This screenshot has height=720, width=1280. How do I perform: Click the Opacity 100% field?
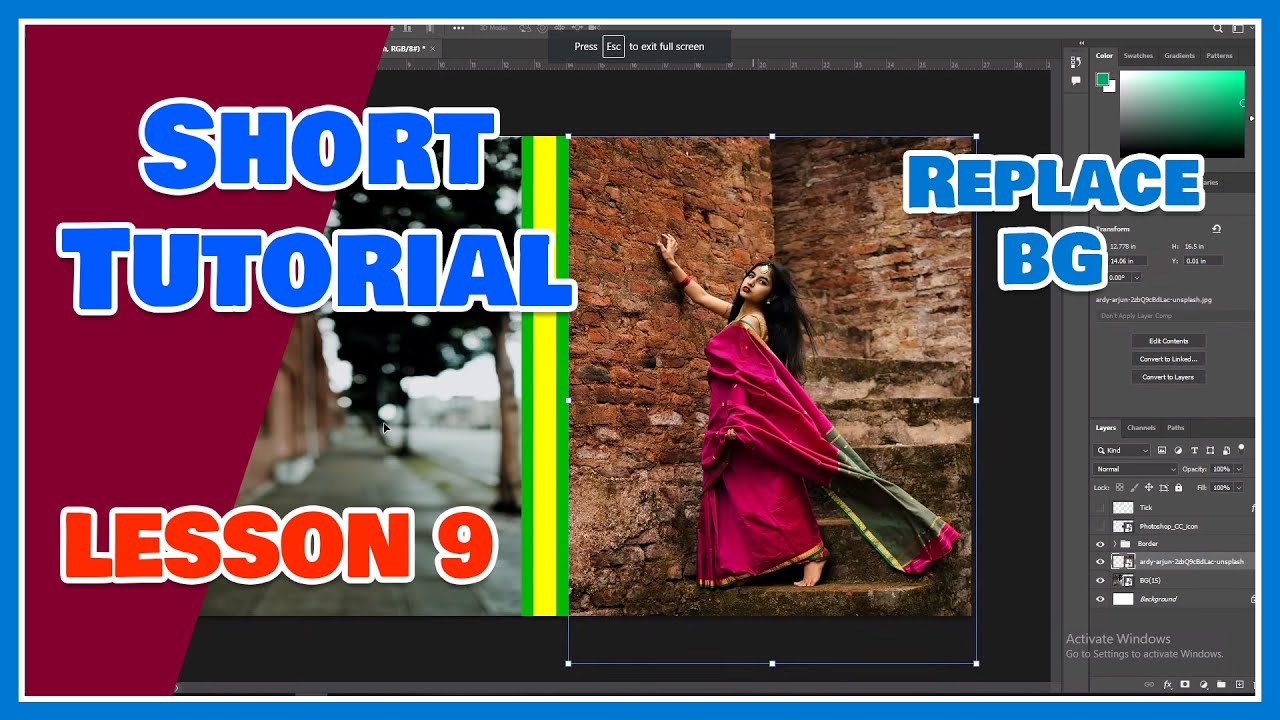click(1221, 469)
